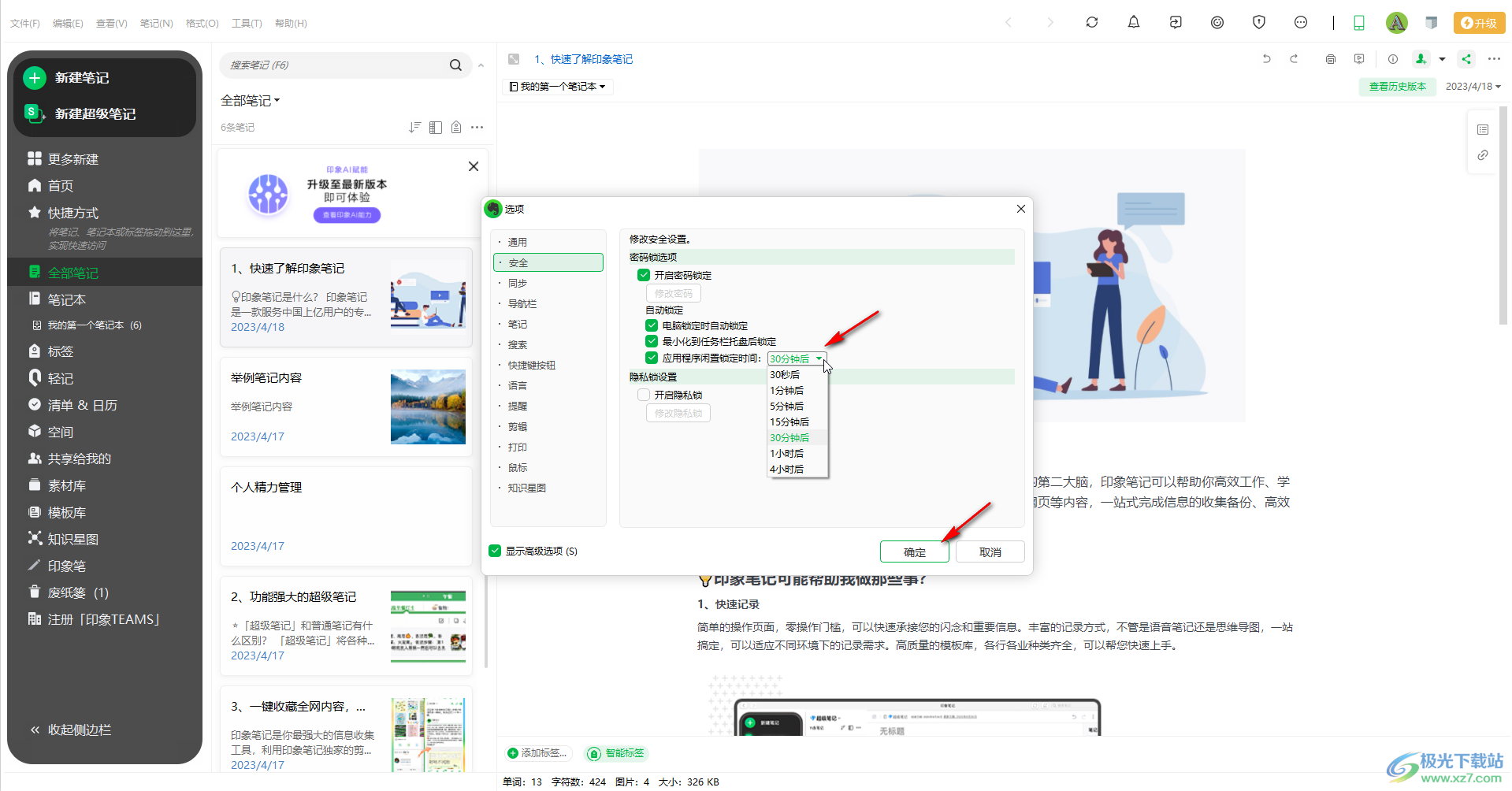Open the notification bell icon
The height and width of the screenshot is (791, 1512).
[1133, 22]
